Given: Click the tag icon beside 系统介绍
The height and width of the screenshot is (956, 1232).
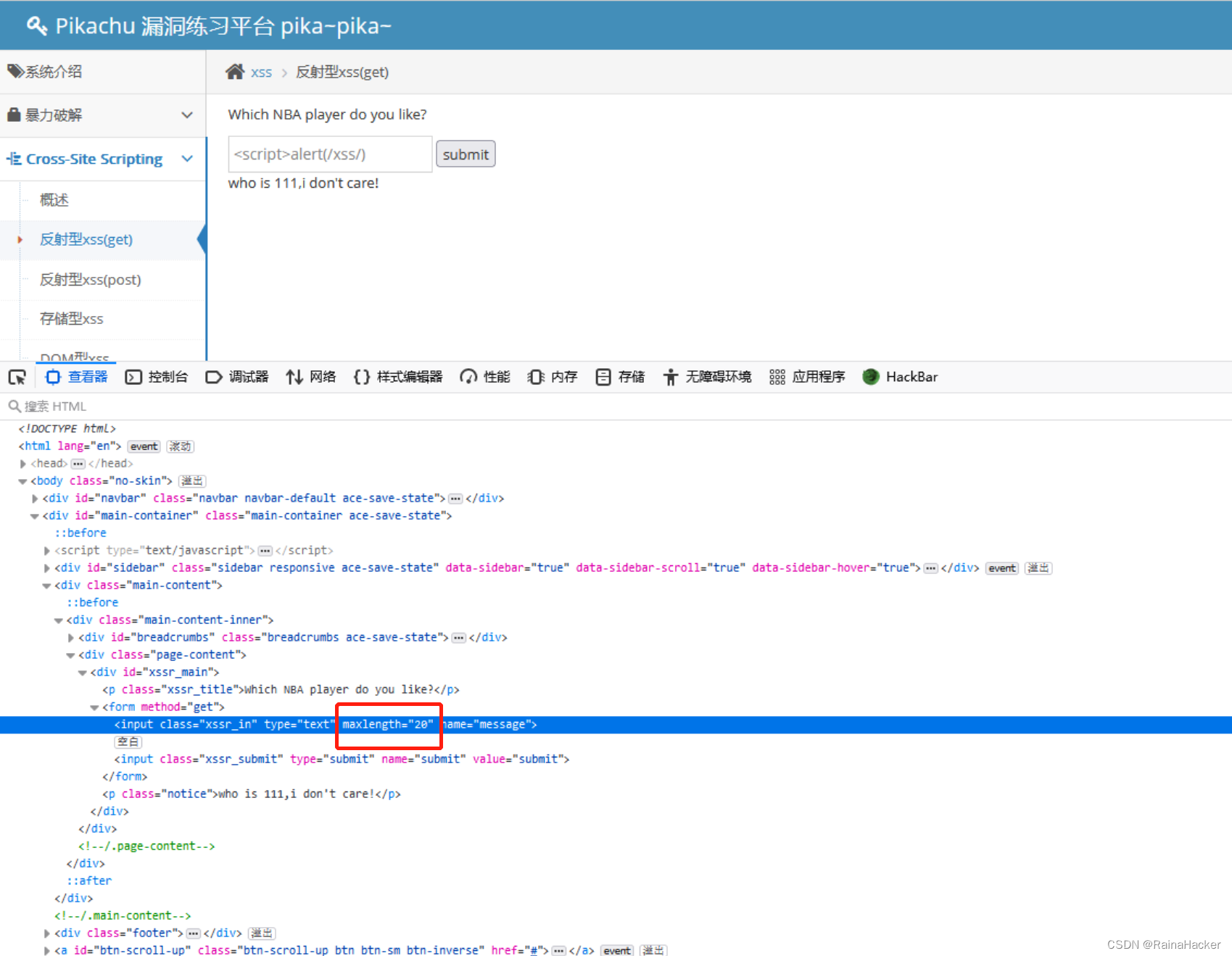Looking at the screenshot, I should point(15,71).
